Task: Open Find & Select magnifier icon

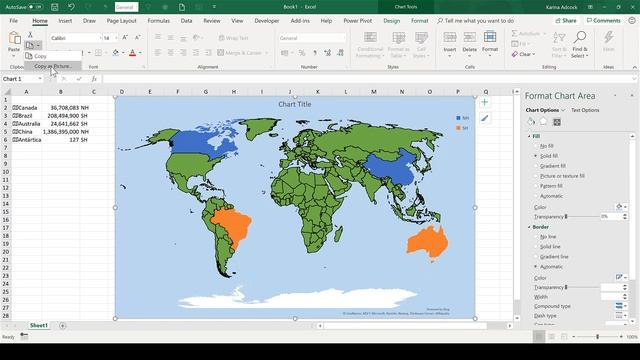Action: tap(580, 38)
